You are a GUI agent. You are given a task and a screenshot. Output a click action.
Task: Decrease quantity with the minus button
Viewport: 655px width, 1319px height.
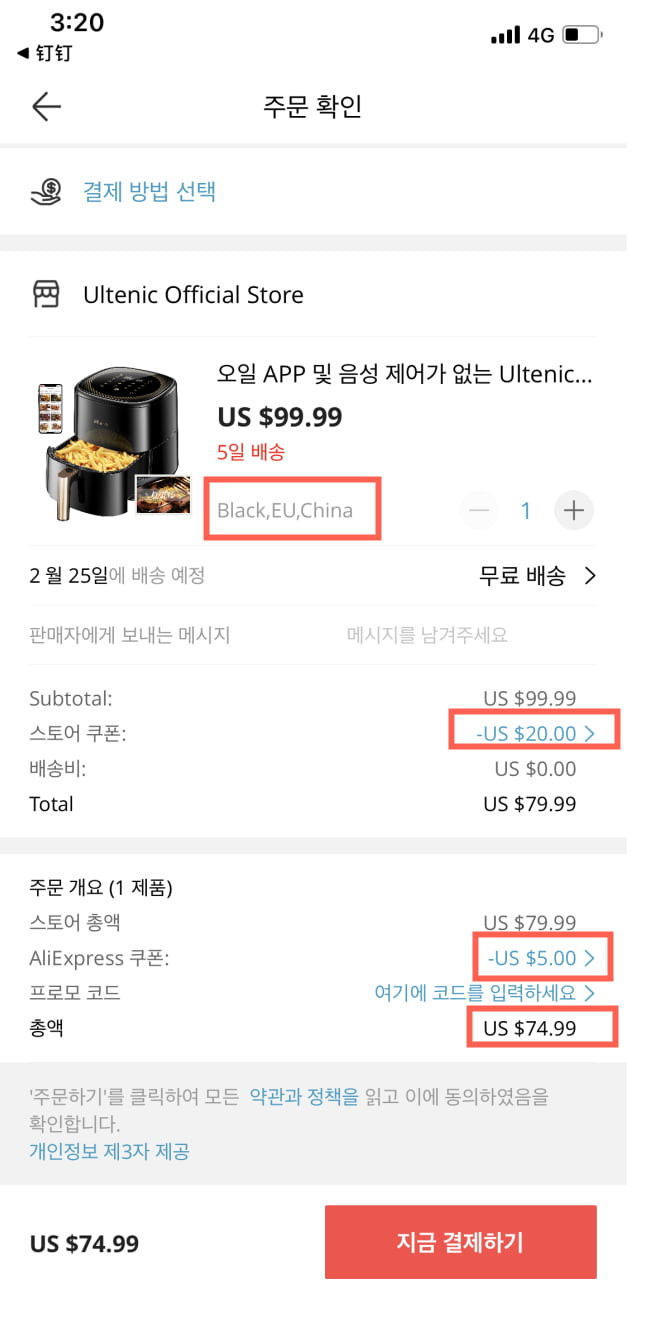click(x=480, y=511)
